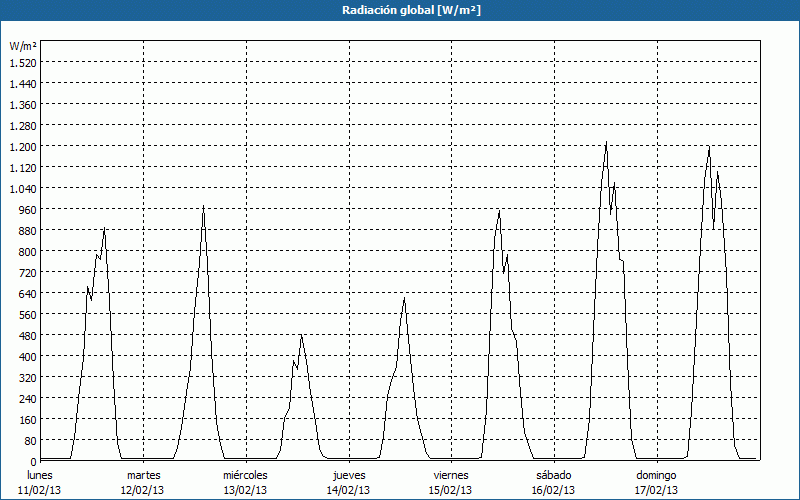The width and height of the screenshot is (800, 500).
Task: Select the 160 y-axis value
Action: (x=28, y=420)
